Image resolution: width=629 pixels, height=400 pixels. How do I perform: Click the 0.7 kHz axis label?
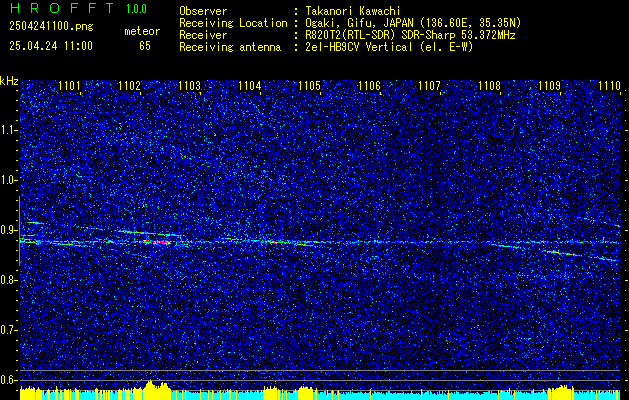7,330
